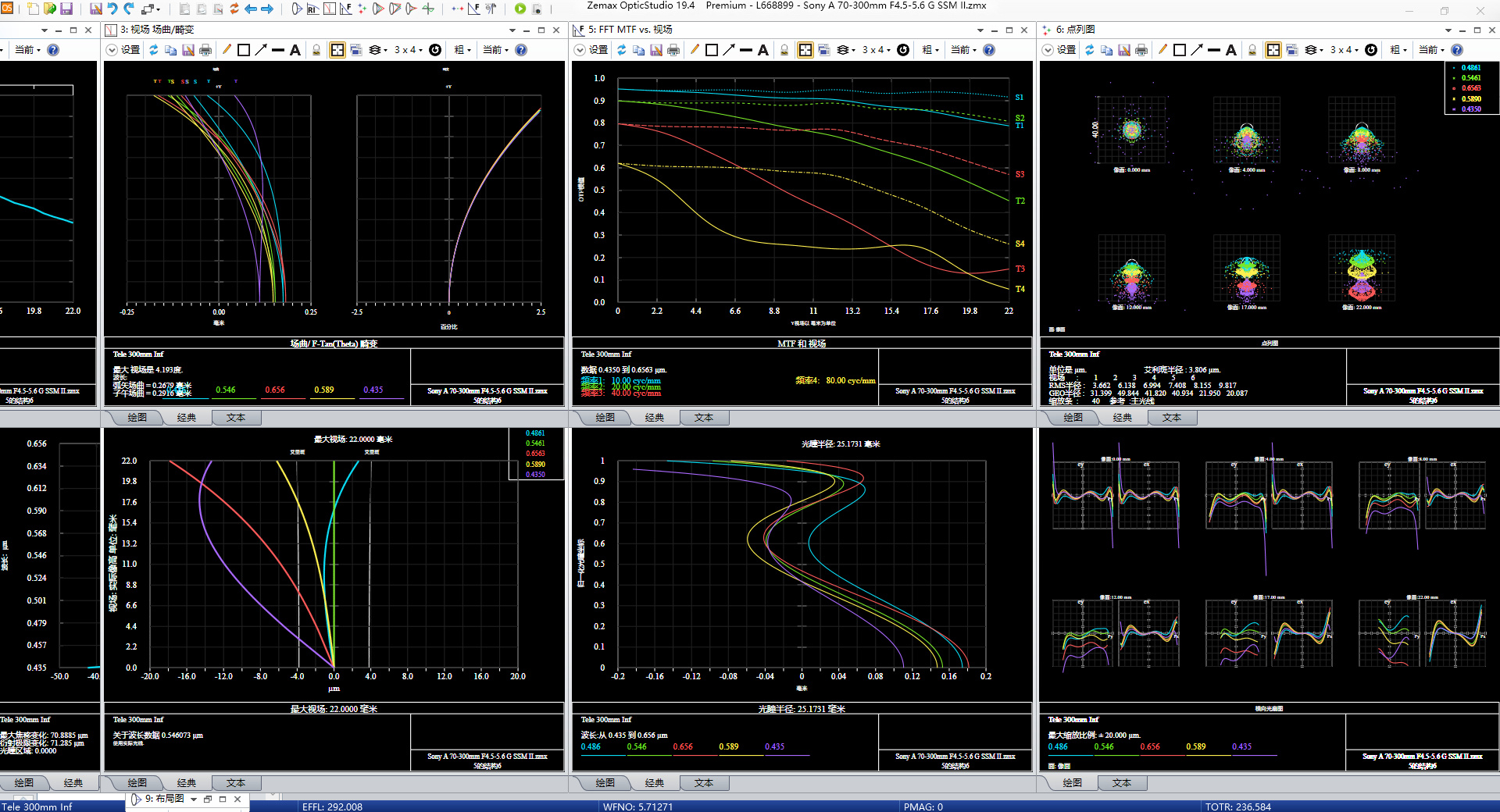Screen dimensions: 1500x812
Task: Switch Field Curvature window to Text tab
Action: (236, 418)
